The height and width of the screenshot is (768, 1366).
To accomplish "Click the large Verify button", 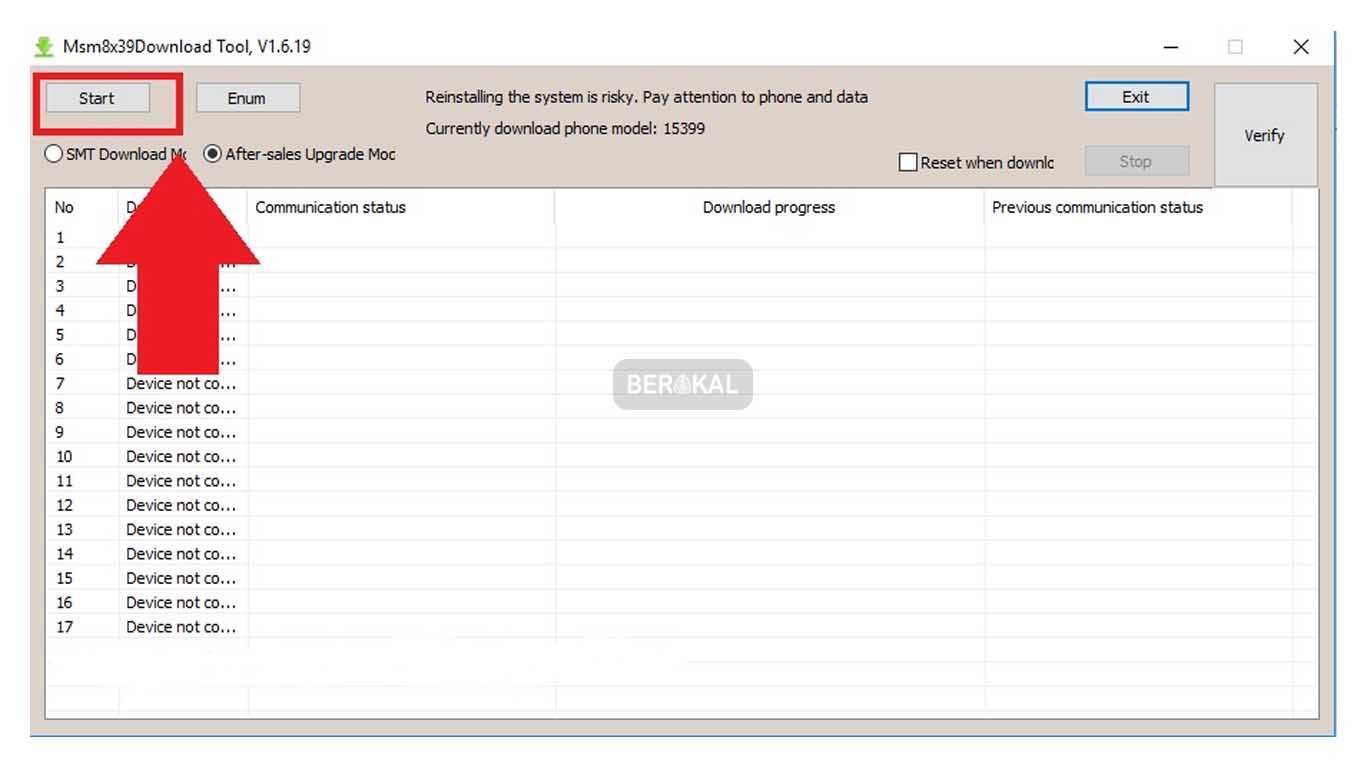I will click(1265, 135).
